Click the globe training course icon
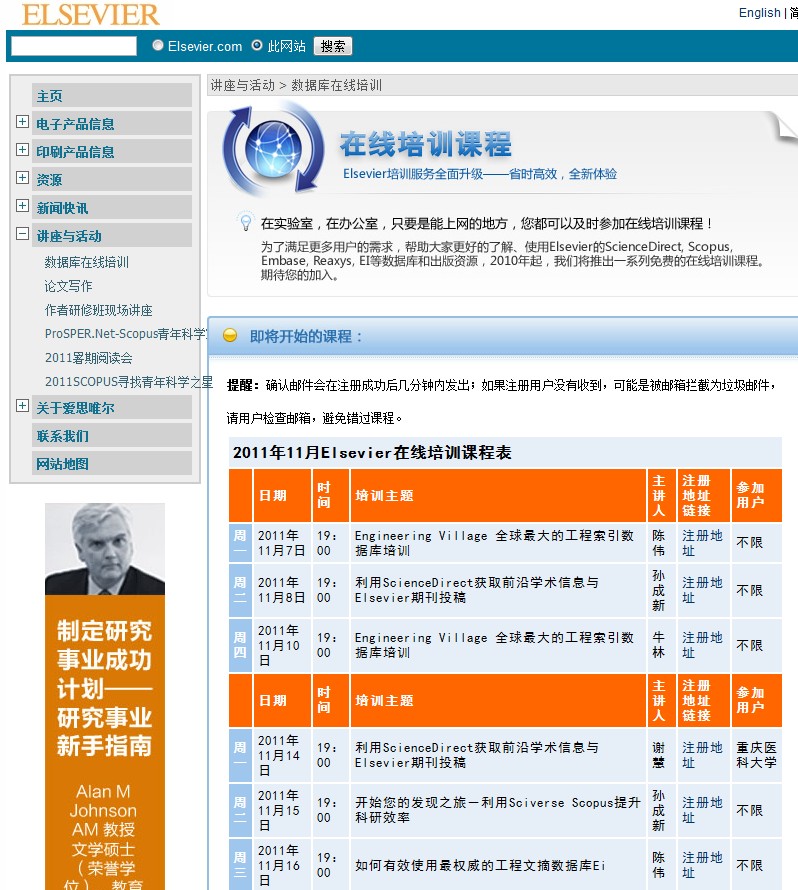 274,149
